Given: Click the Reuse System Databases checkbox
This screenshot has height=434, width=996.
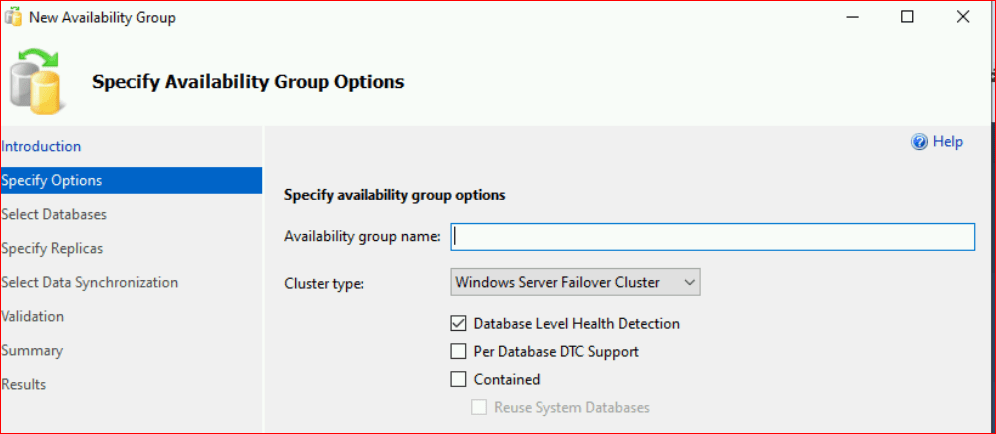Looking at the screenshot, I should 479,408.
